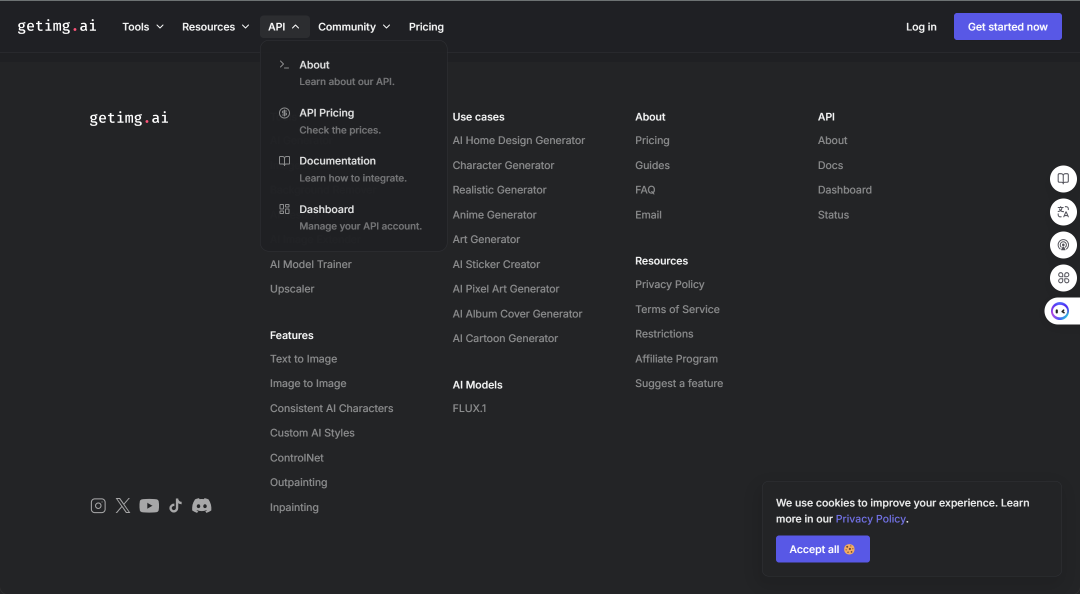Open Guides footer link
This screenshot has width=1080, height=594.
[652, 165]
